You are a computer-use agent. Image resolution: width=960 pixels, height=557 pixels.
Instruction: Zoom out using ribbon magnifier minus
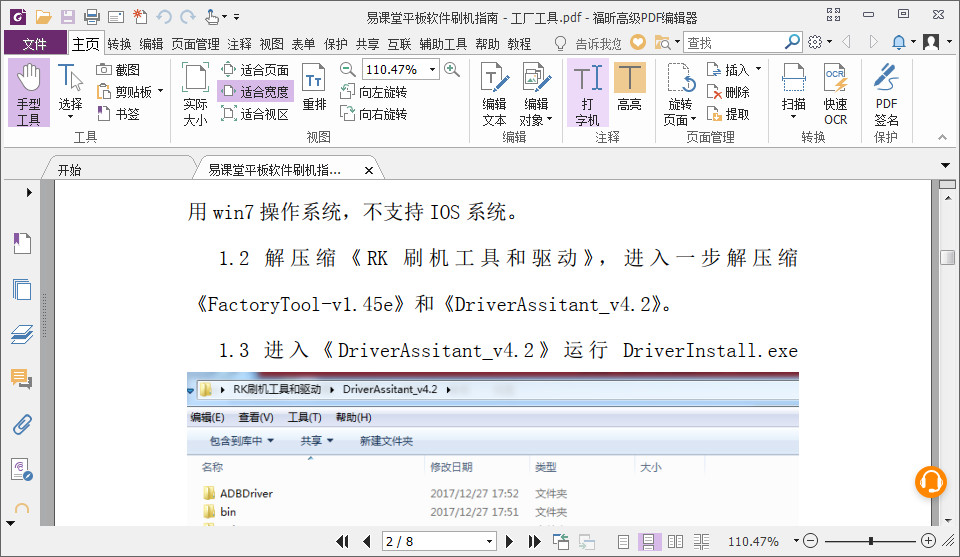pyautogui.click(x=348, y=69)
